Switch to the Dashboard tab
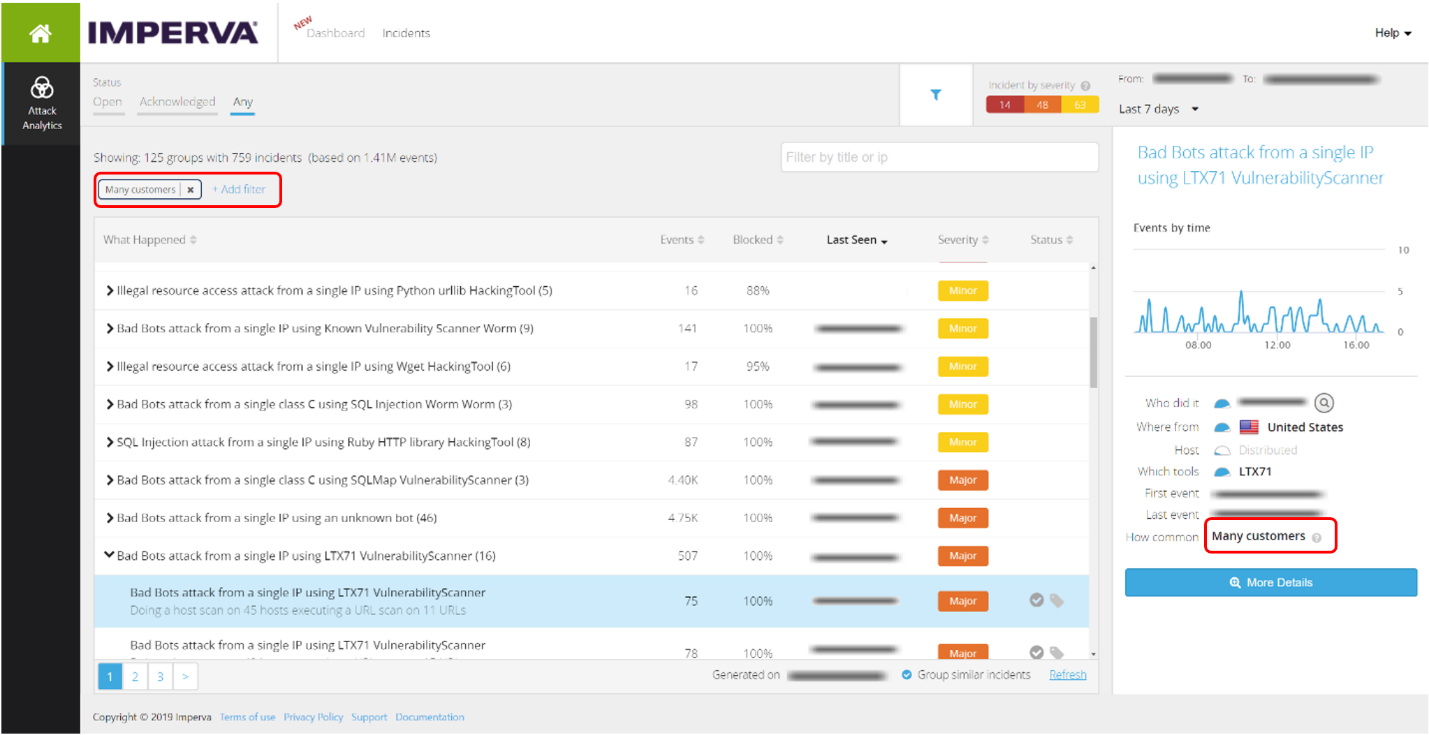Image resolution: width=1429 pixels, height=735 pixels. click(x=336, y=32)
